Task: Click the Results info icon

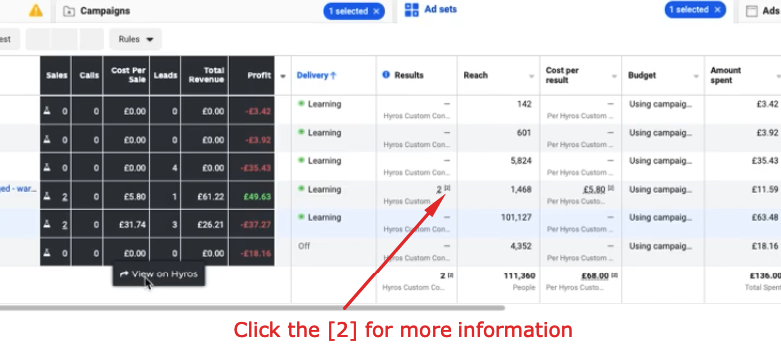Action: pos(386,75)
